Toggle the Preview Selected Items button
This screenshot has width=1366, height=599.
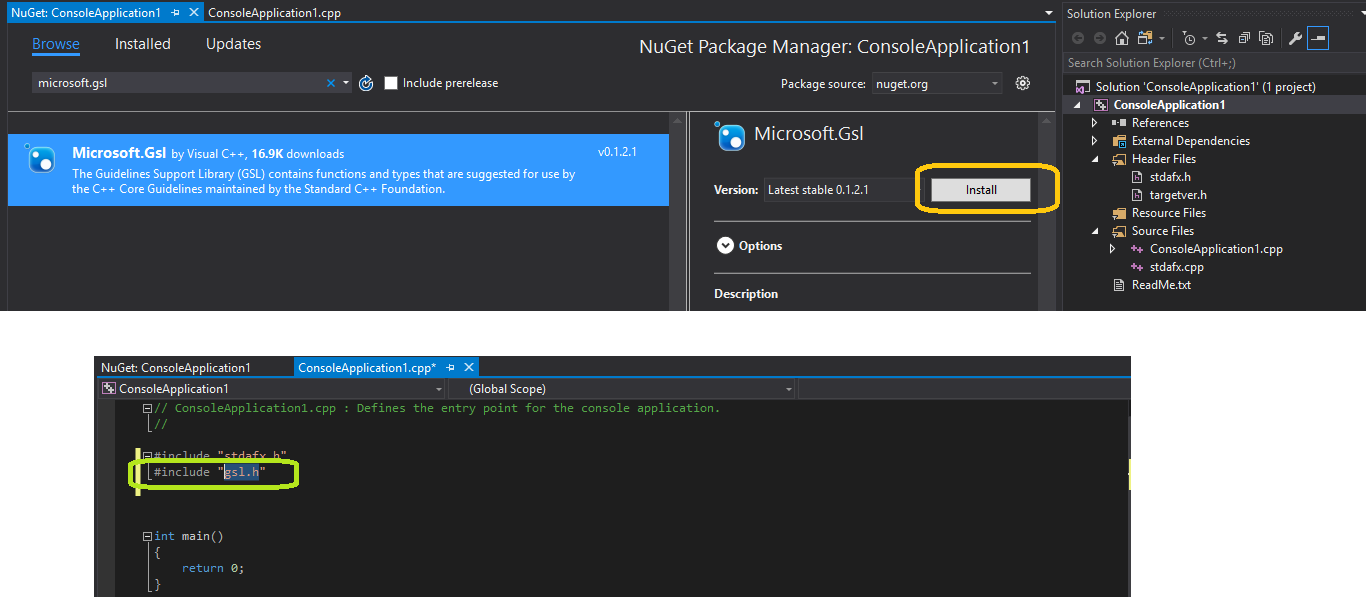[1318, 38]
